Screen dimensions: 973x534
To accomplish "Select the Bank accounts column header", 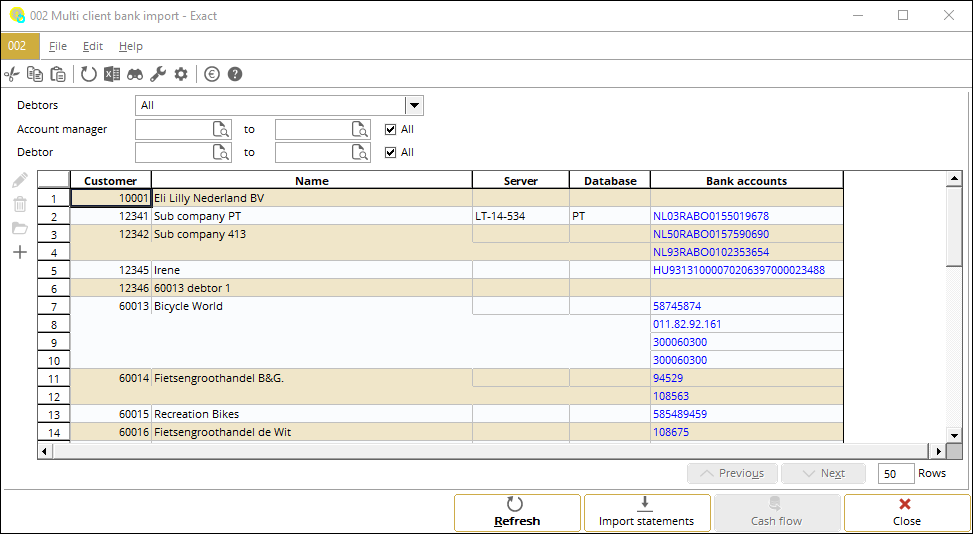I will point(747,180).
